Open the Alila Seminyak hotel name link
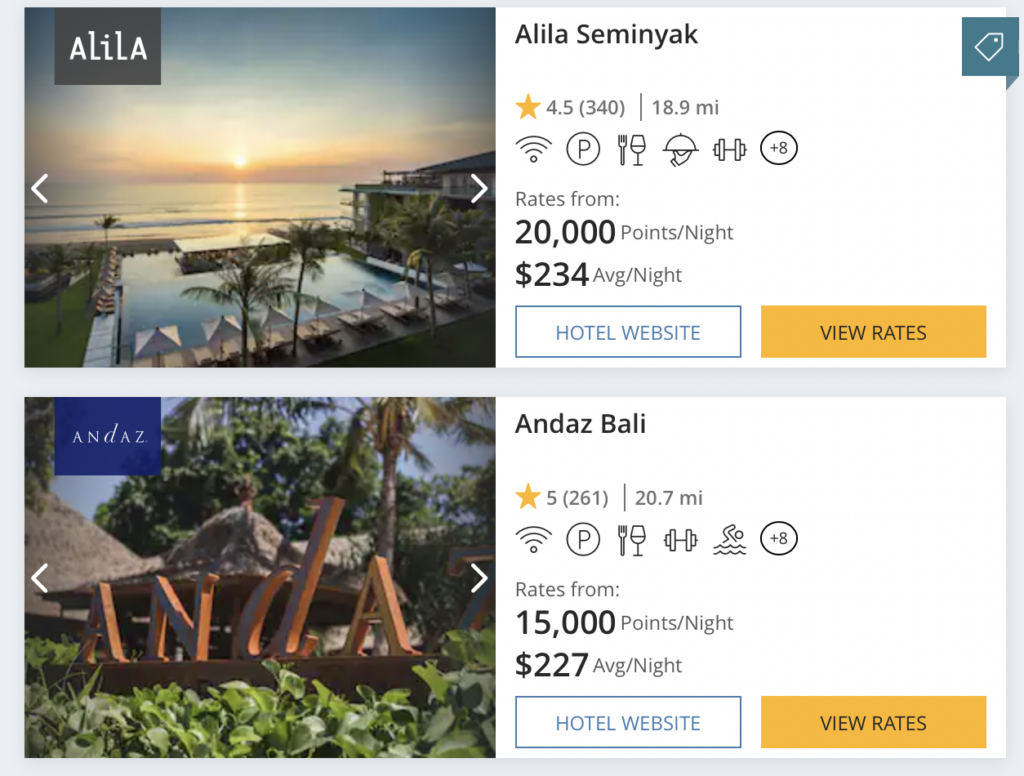 606,34
